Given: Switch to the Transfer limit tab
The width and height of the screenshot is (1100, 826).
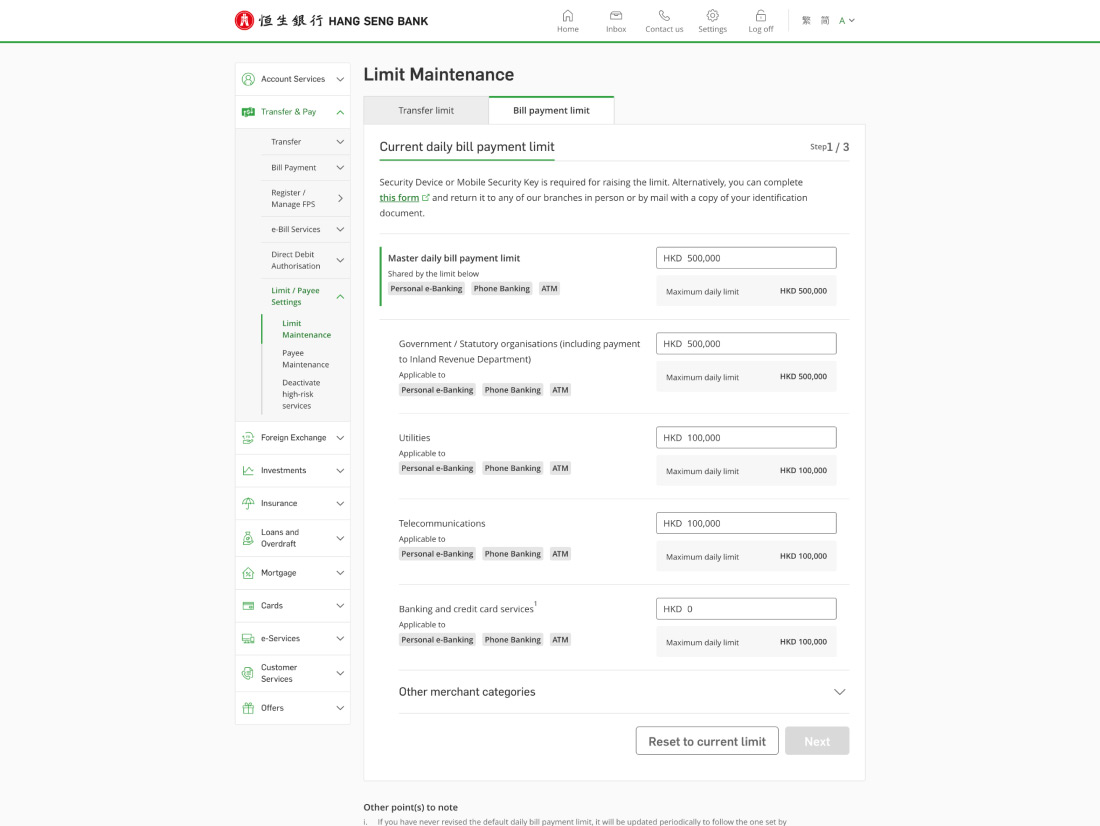Looking at the screenshot, I should coord(426,111).
